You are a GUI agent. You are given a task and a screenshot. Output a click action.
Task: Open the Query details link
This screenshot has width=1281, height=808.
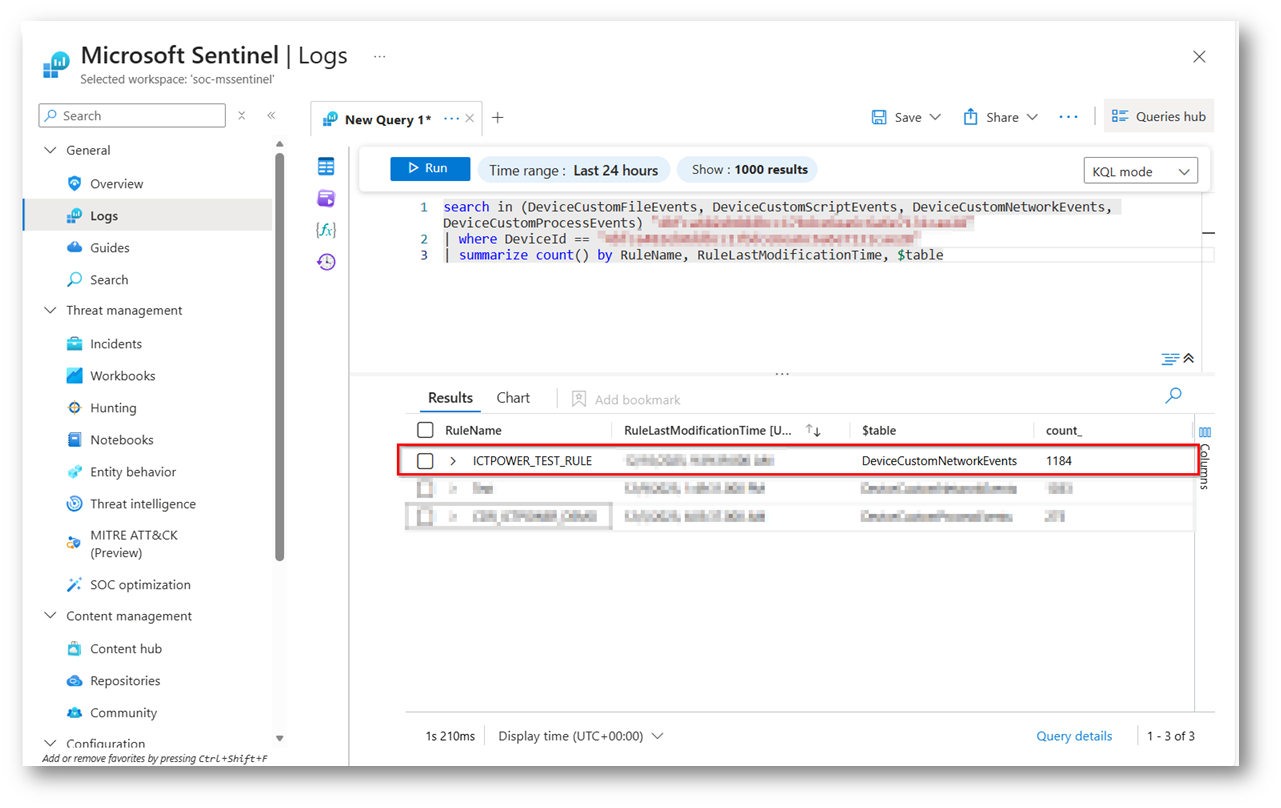coord(1074,736)
